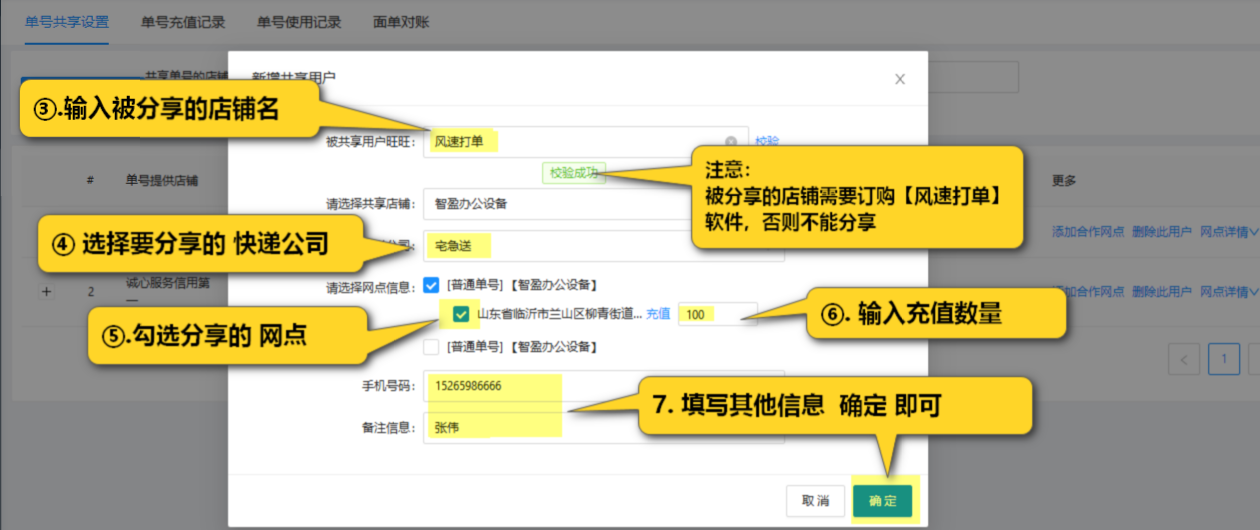The image size is (1260, 530).
Task: Open the 单号使用记录 tab
Action: click(x=299, y=21)
